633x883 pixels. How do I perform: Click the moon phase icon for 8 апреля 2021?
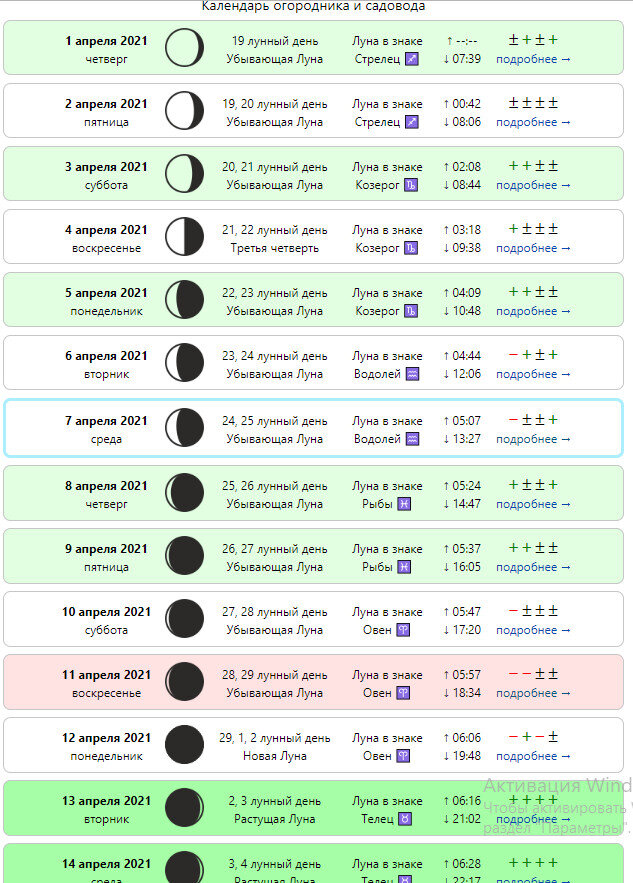(184, 493)
